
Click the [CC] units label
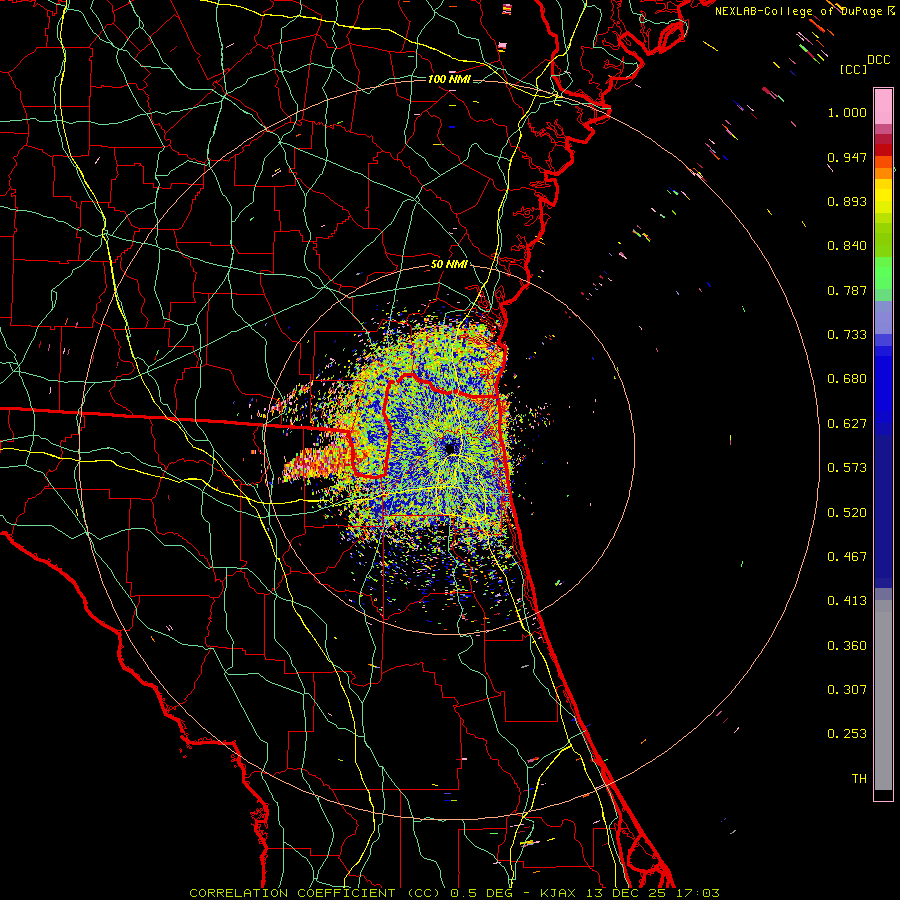pos(853,69)
